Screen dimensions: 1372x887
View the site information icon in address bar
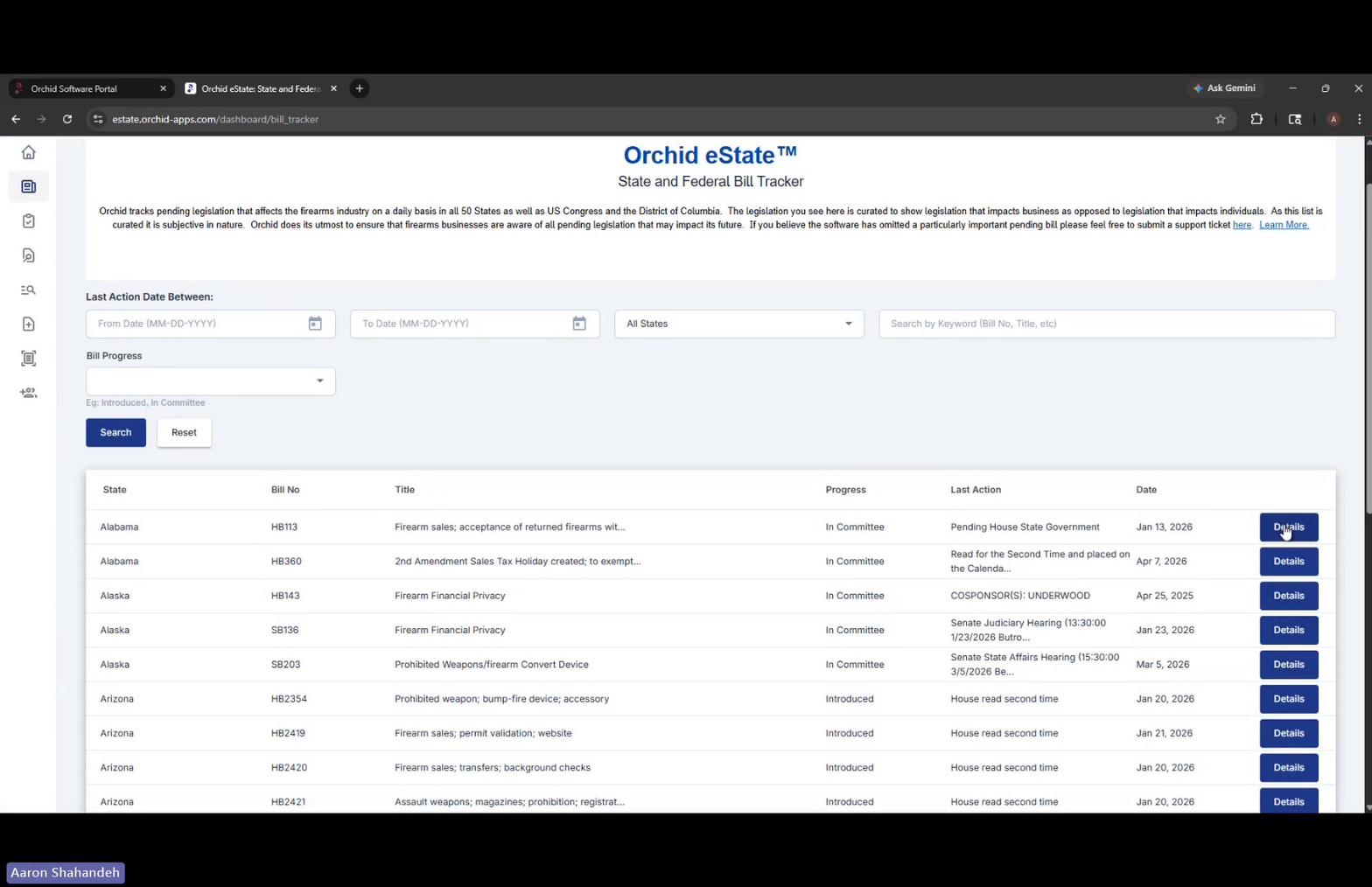pos(98,119)
